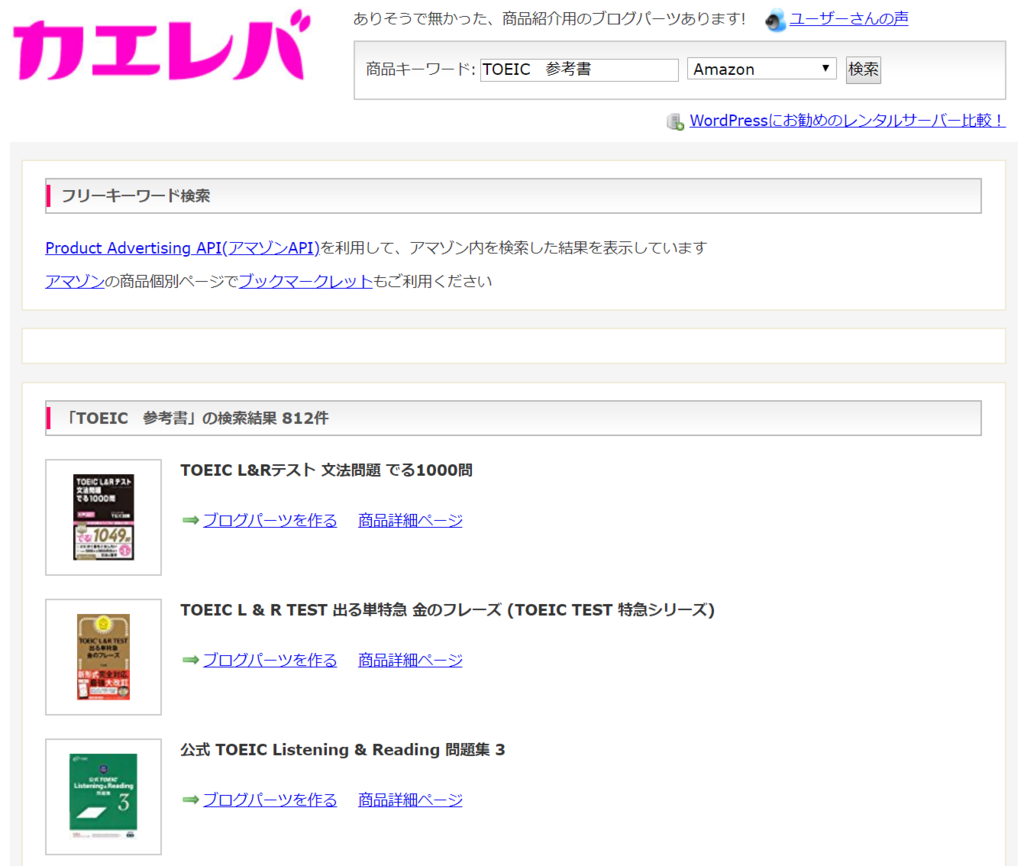Click ブログパーツを作る for 金のフレーズ

pos(270,660)
